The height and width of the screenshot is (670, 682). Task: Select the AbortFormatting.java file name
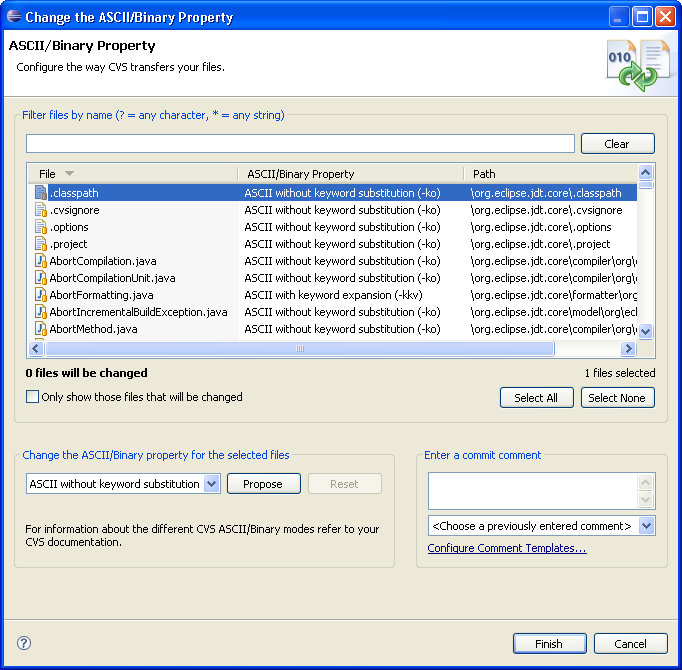point(101,295)
